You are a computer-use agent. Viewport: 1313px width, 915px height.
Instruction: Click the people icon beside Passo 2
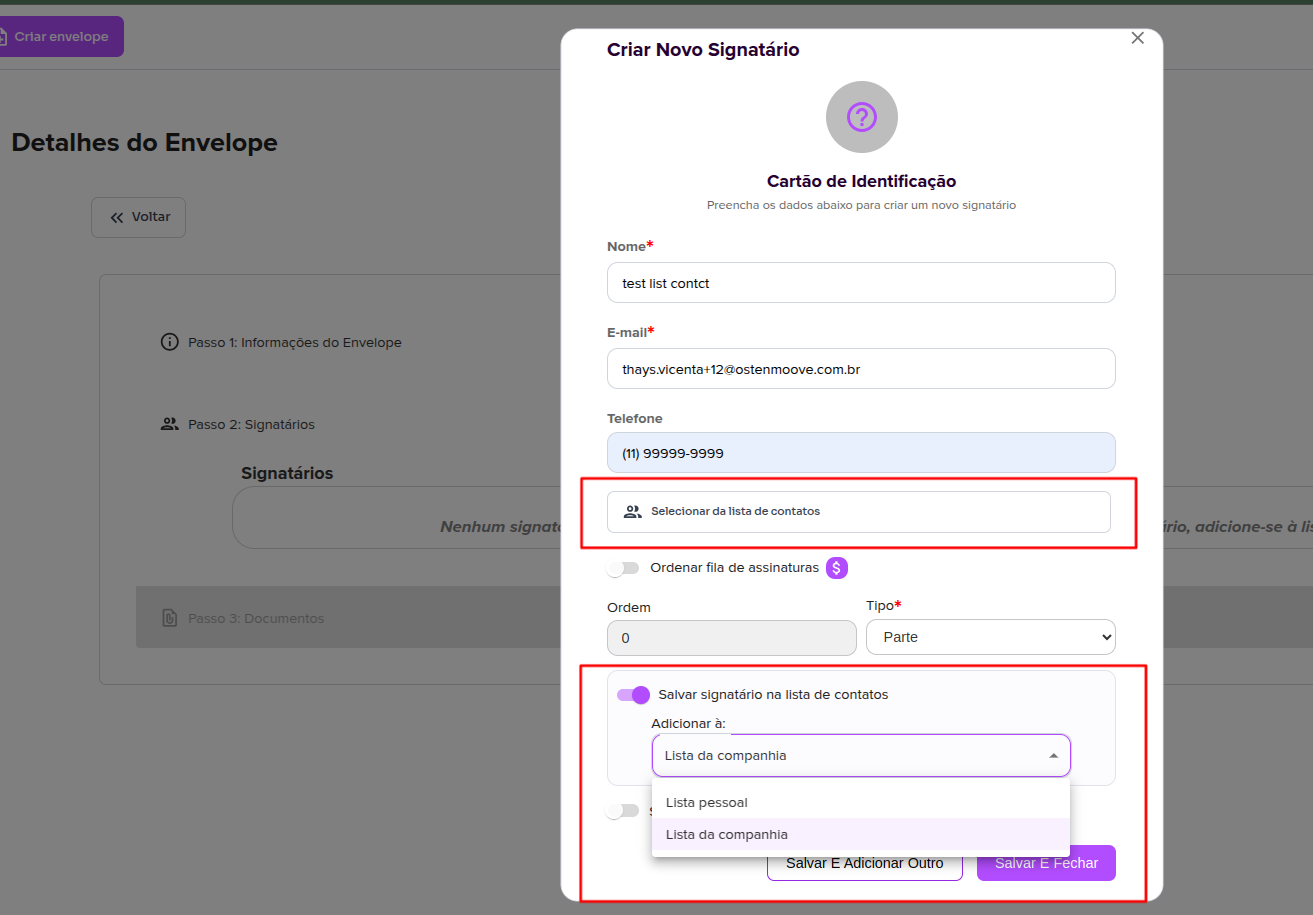point(169,424)
